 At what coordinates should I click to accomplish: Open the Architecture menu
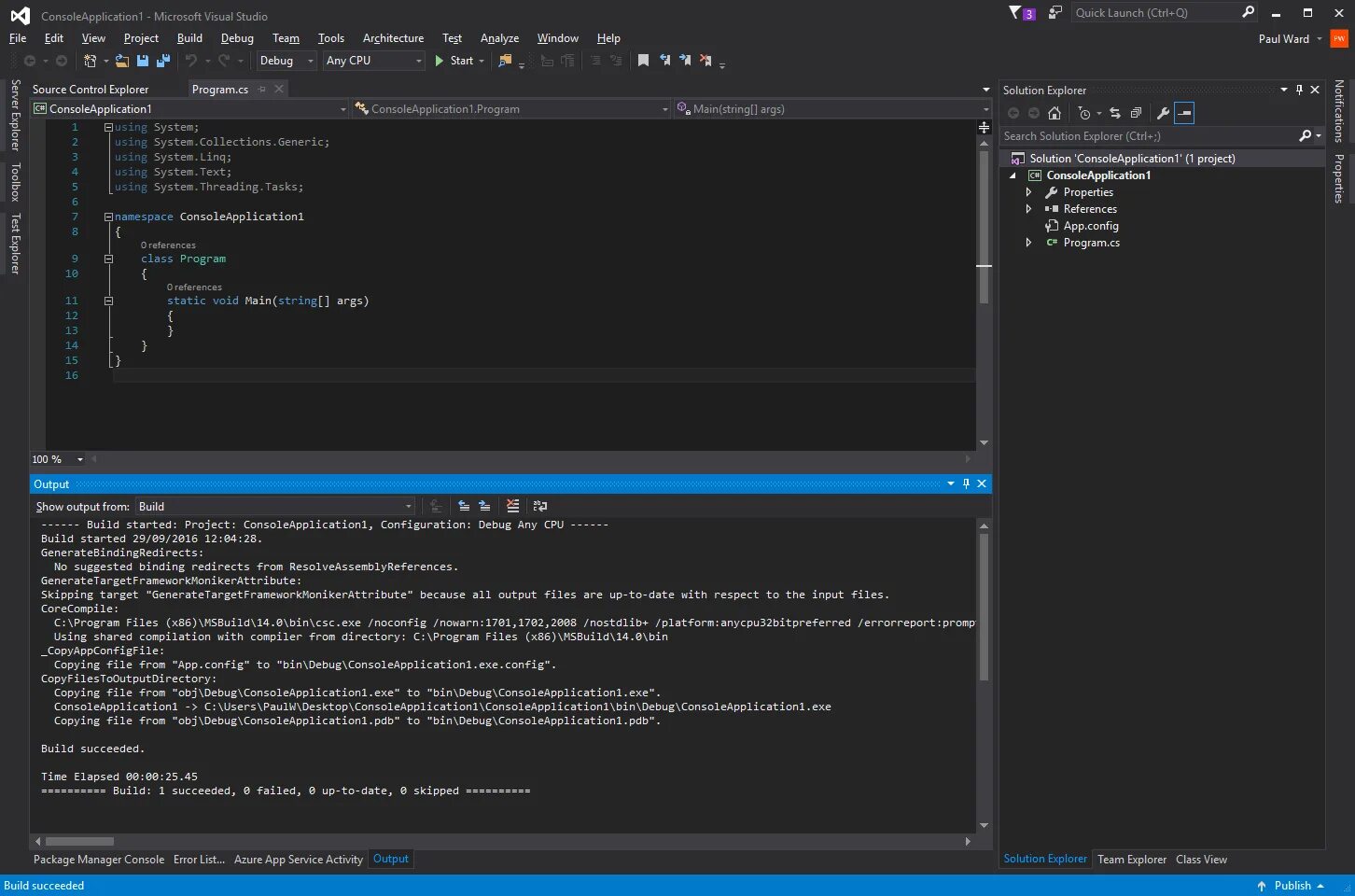click(x=393, y=38)
